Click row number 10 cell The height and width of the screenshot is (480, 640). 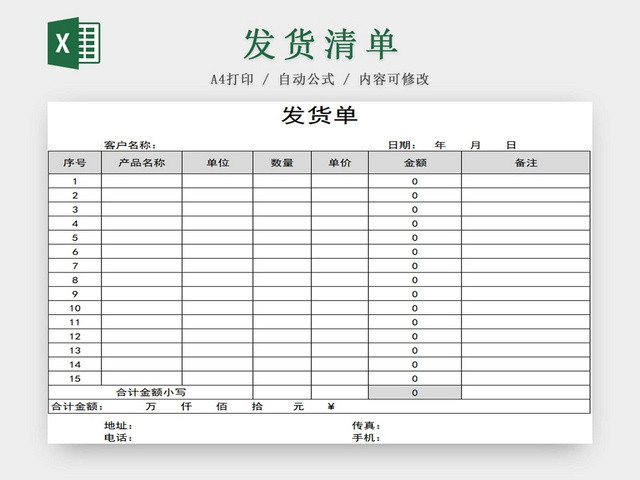pyautogui.click(x=75, y=308)
